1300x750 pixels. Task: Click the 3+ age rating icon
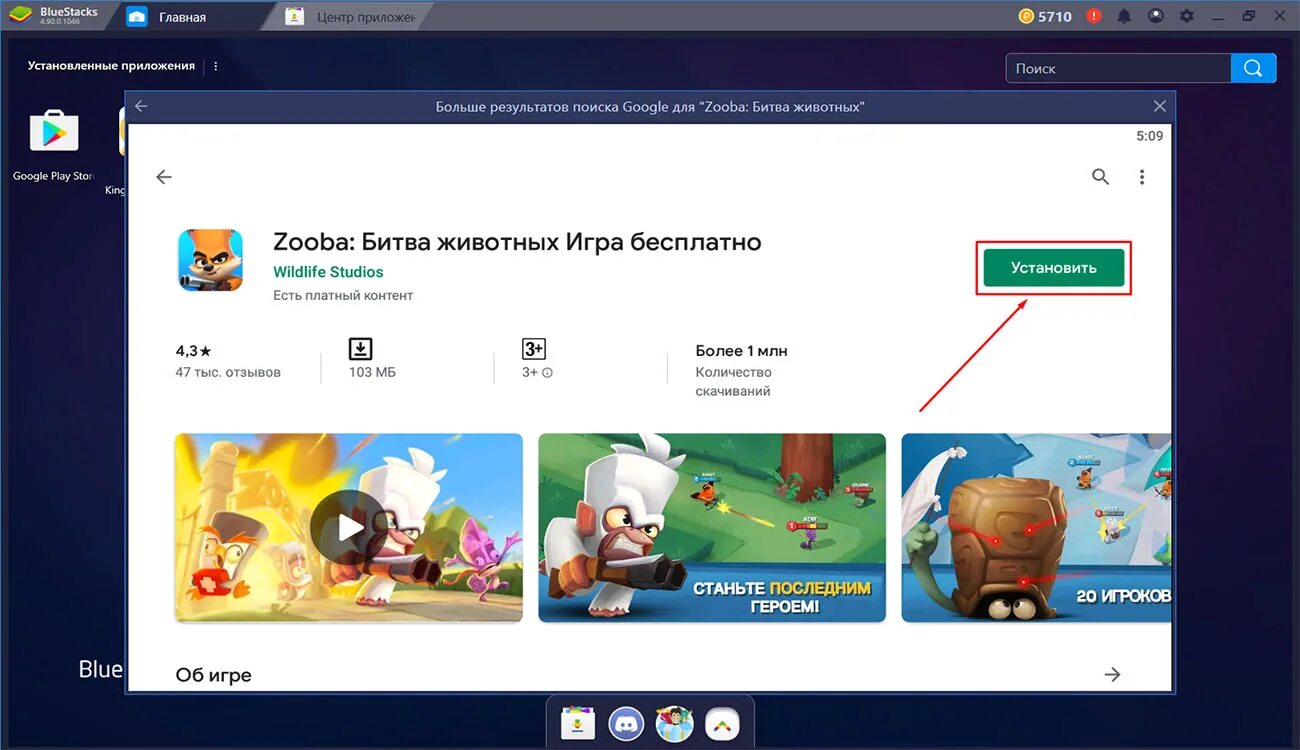pos(534,348)
